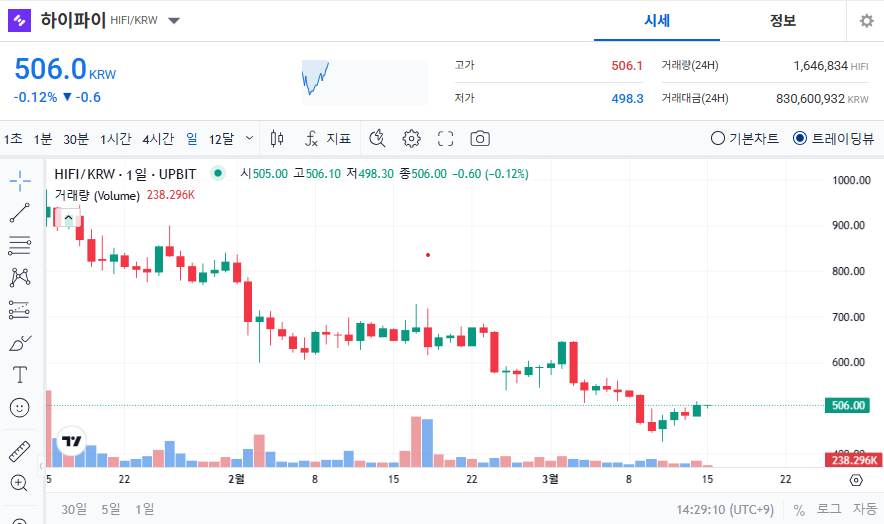Open page settings gear at top right
This screenshot has width=884, height=524.
point(867,21)
